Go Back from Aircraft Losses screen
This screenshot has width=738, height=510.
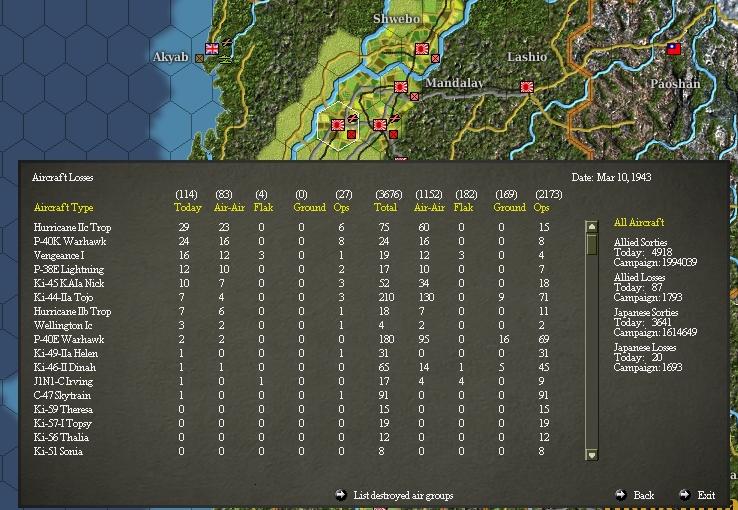644,495
